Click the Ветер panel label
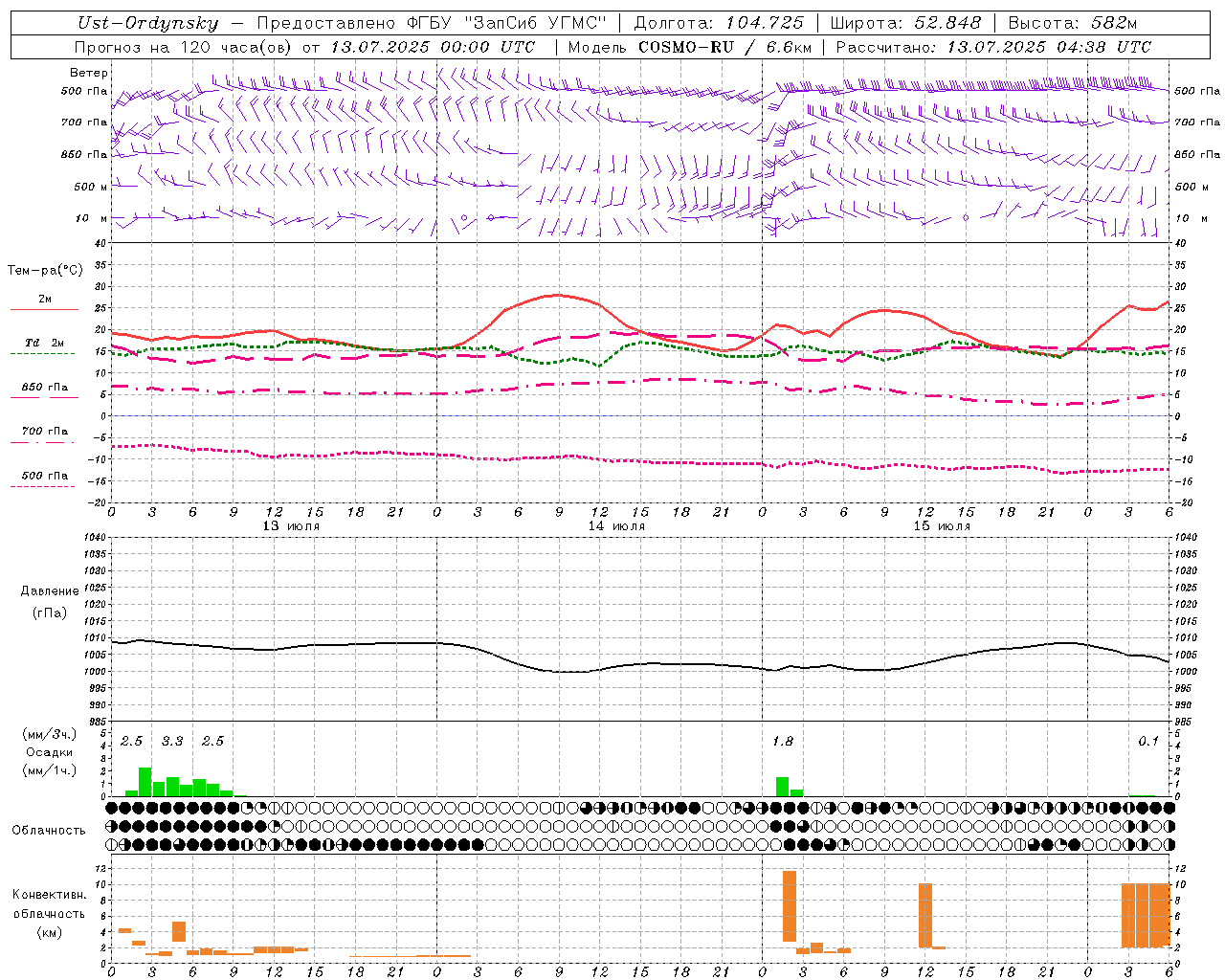1225x980 pixels. click(x=89, y=73)
